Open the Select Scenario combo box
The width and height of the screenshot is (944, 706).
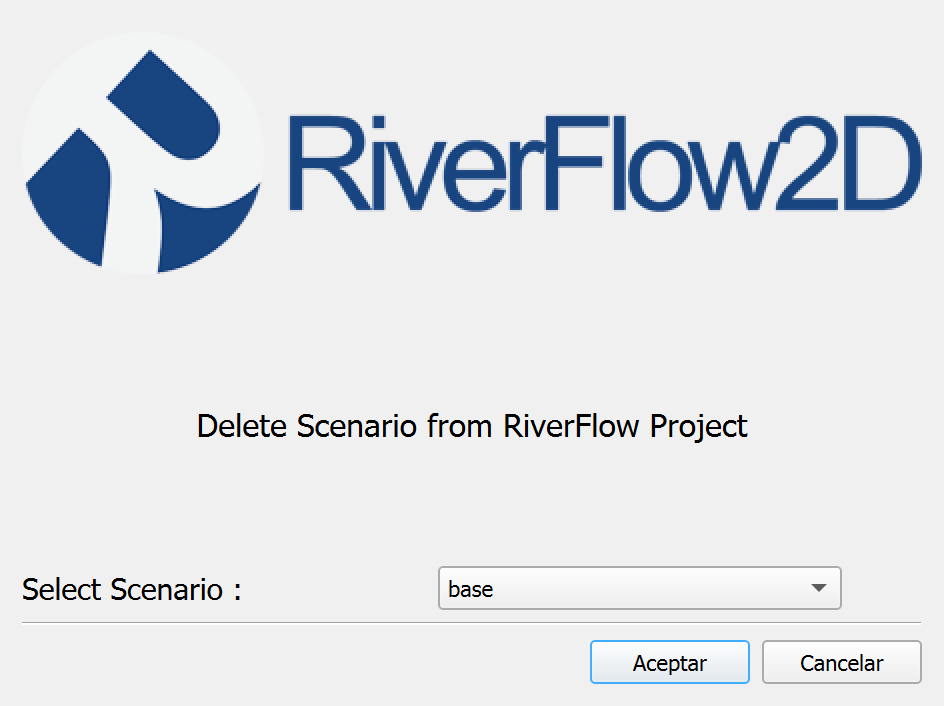point(639,588)
